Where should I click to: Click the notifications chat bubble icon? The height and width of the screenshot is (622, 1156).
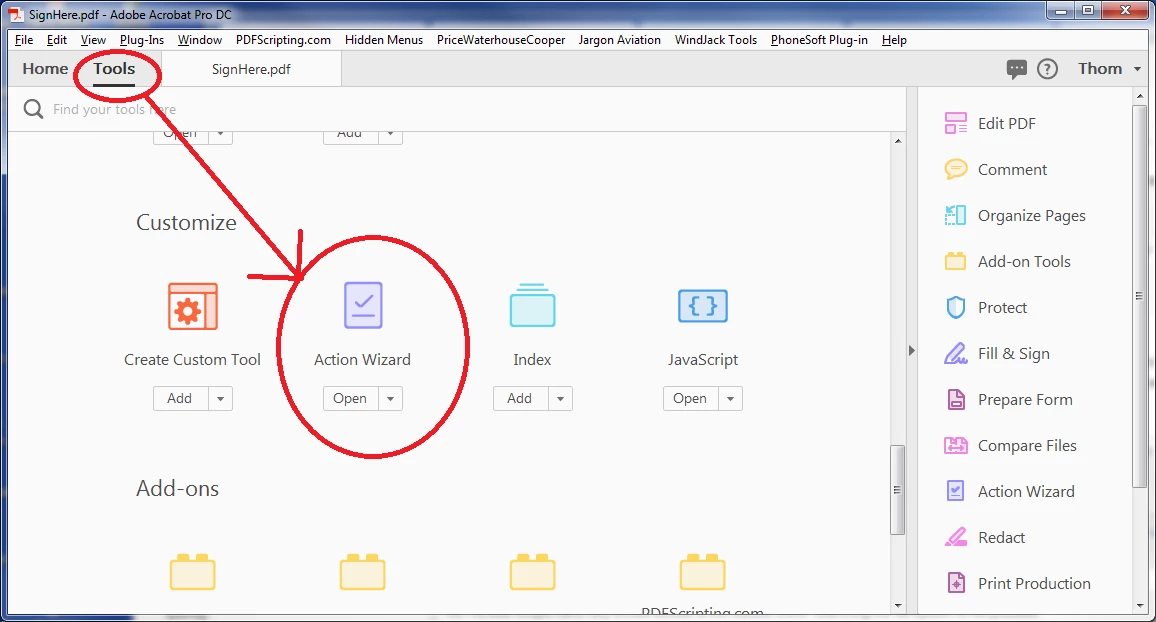click(1017, 69)
